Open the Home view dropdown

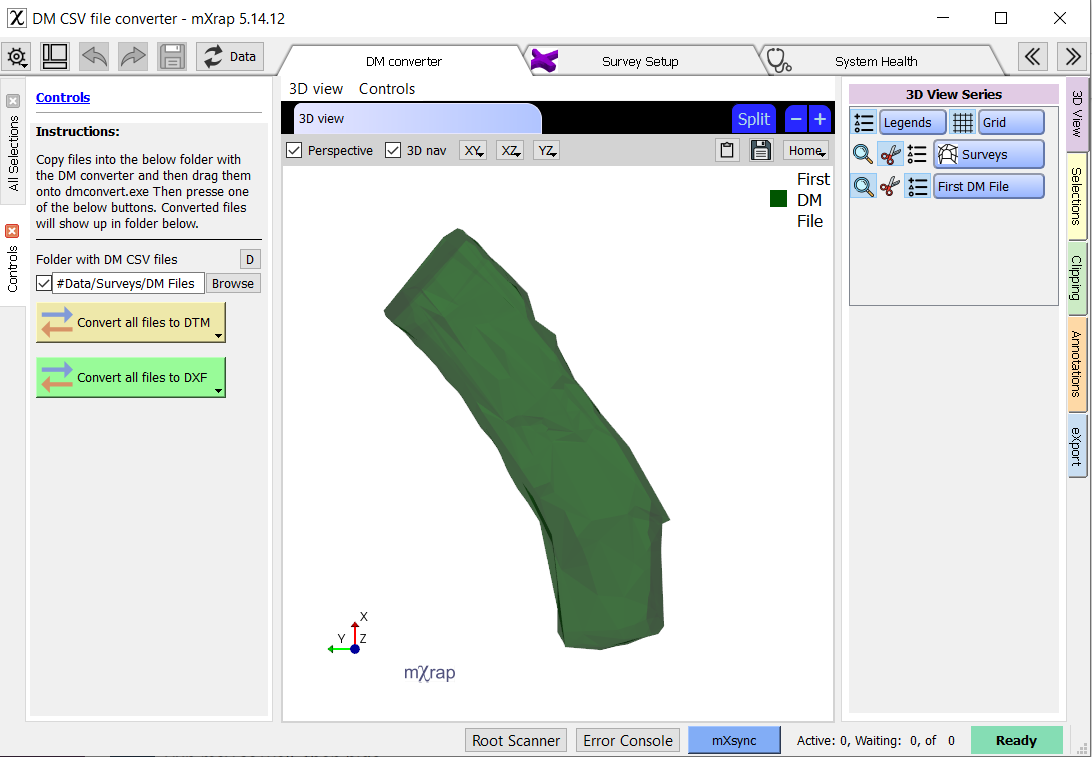(x=806, y=150)
